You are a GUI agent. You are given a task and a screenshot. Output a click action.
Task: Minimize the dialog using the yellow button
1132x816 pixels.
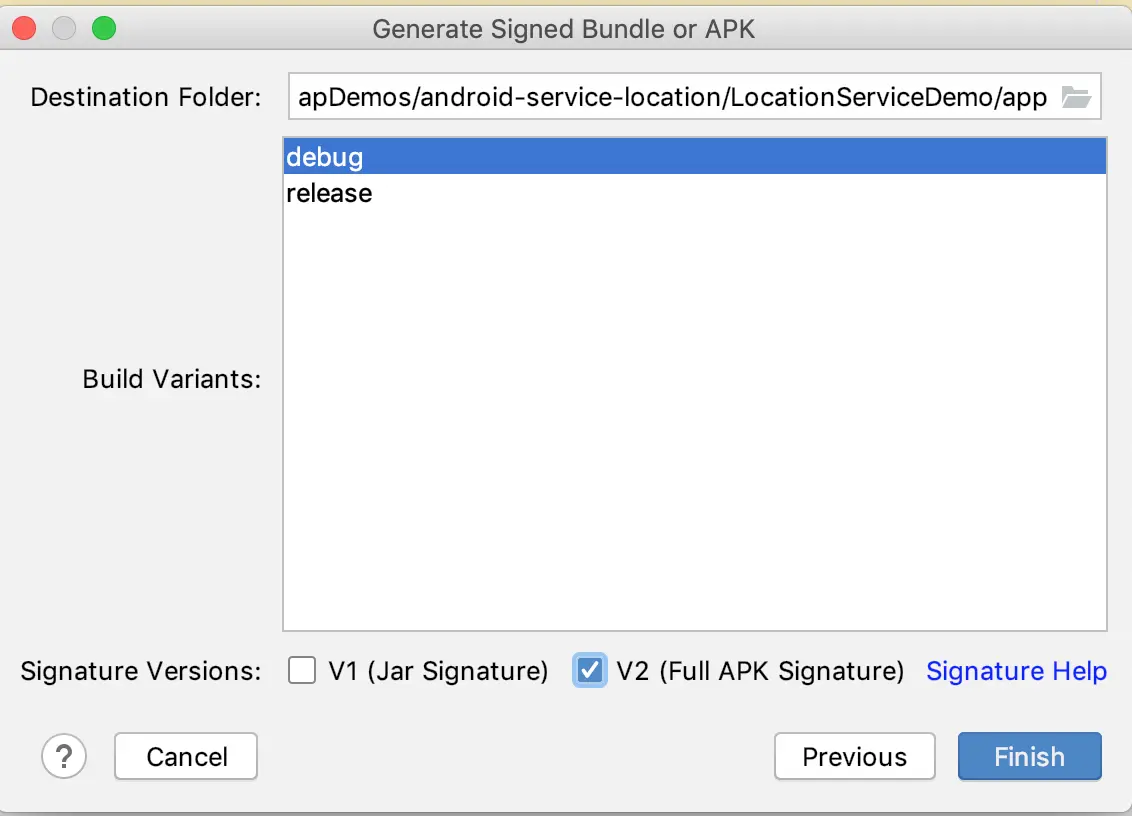tap(64, 29)
